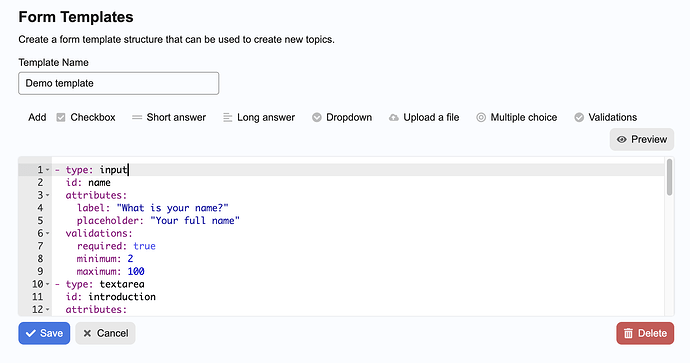Collapse the validations fold at line 6
Screen dimensions: 690x363
48,234
